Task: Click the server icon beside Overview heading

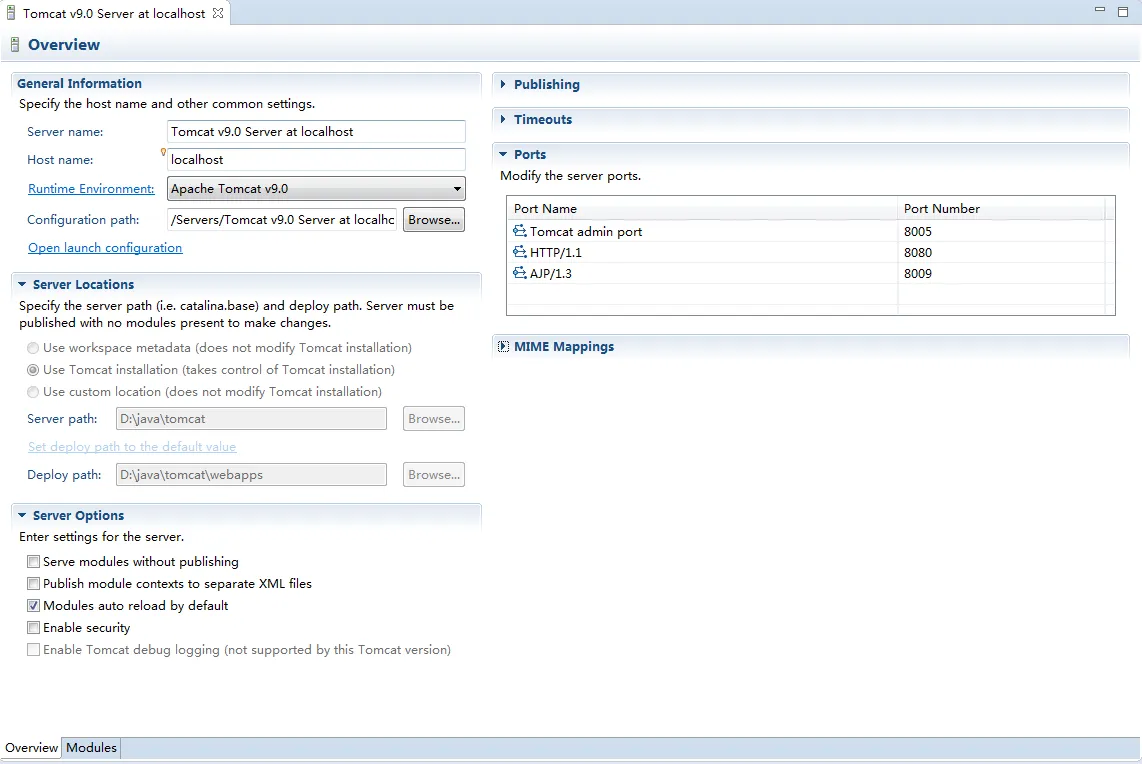Action: (x=15, y=45)
